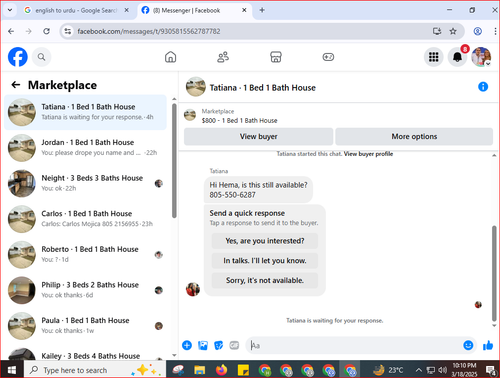500x378 pixels.
Task: Open conversation information blue i icon
Action: [483, 87]
